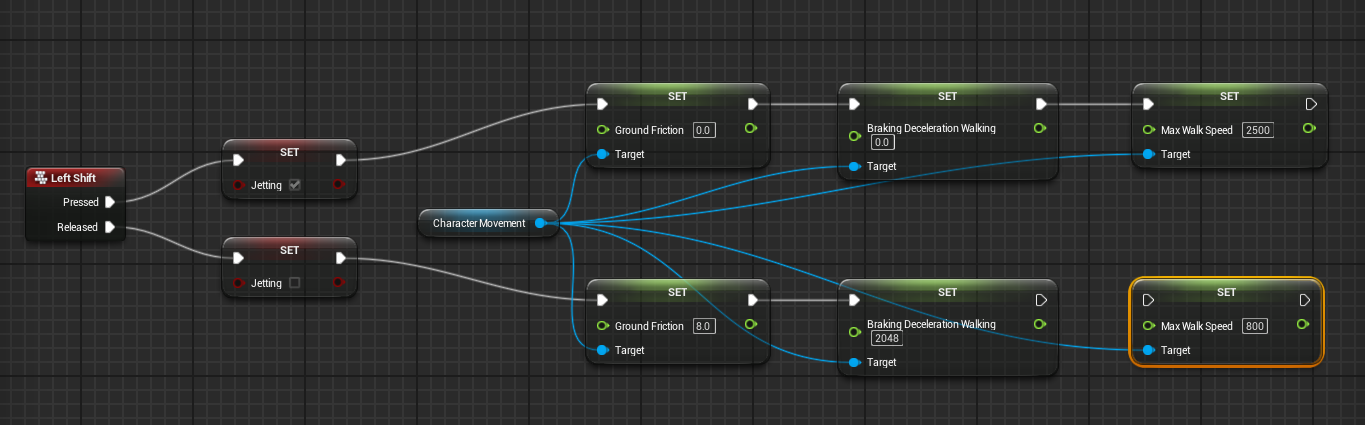Click Target pin of Max Walk Speed 800 node

click(x=1148, y=350)
